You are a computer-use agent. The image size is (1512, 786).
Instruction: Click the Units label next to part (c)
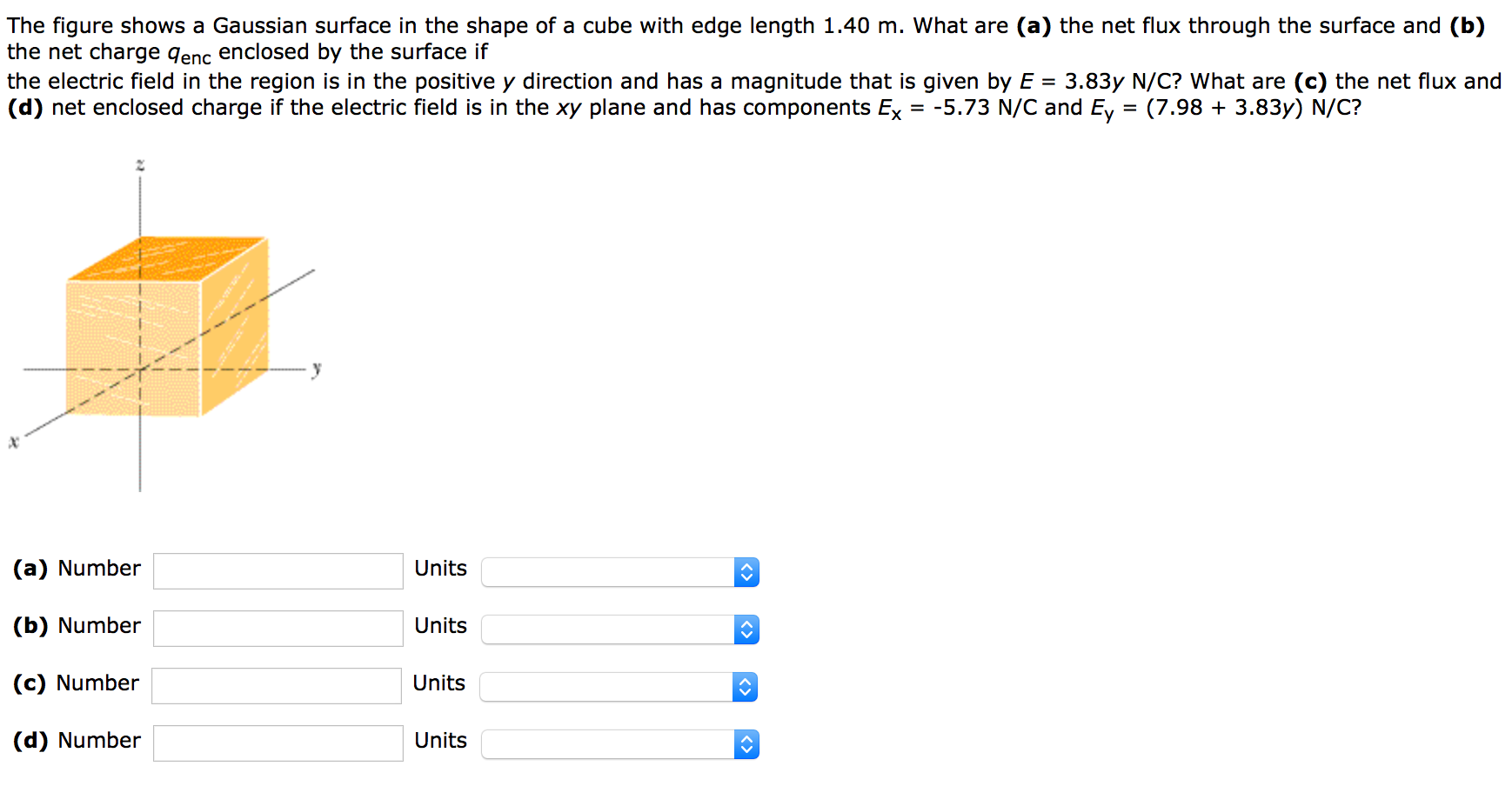[x=438, y=684]
